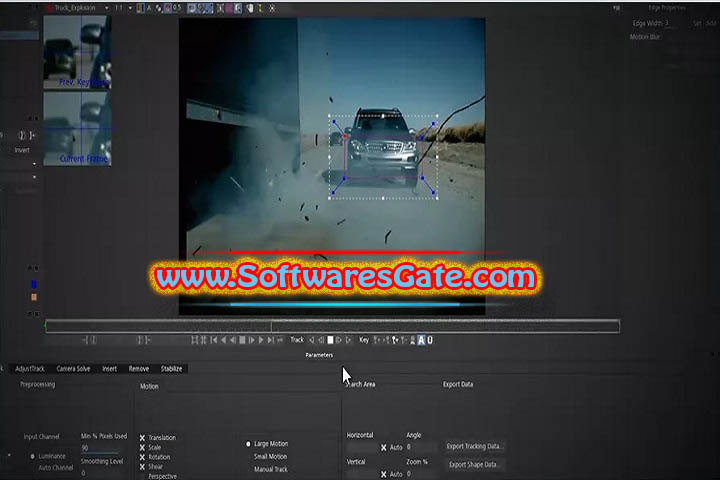The image size is (720, 480).
Task: Select the Manual Track option
Action: point(270,469)
